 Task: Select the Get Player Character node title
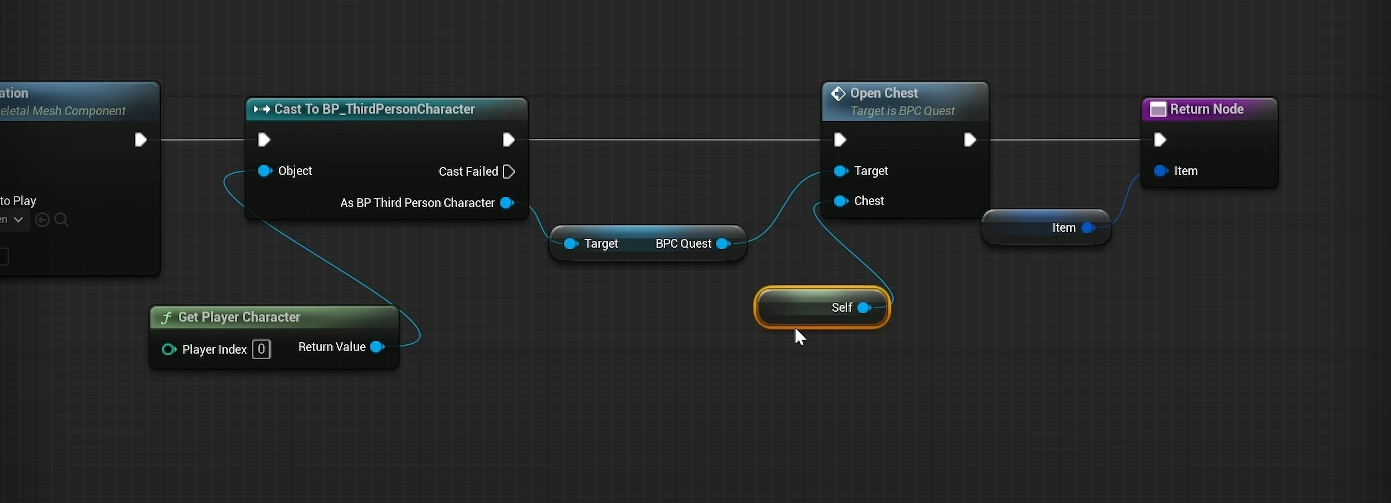click(239, 317)
